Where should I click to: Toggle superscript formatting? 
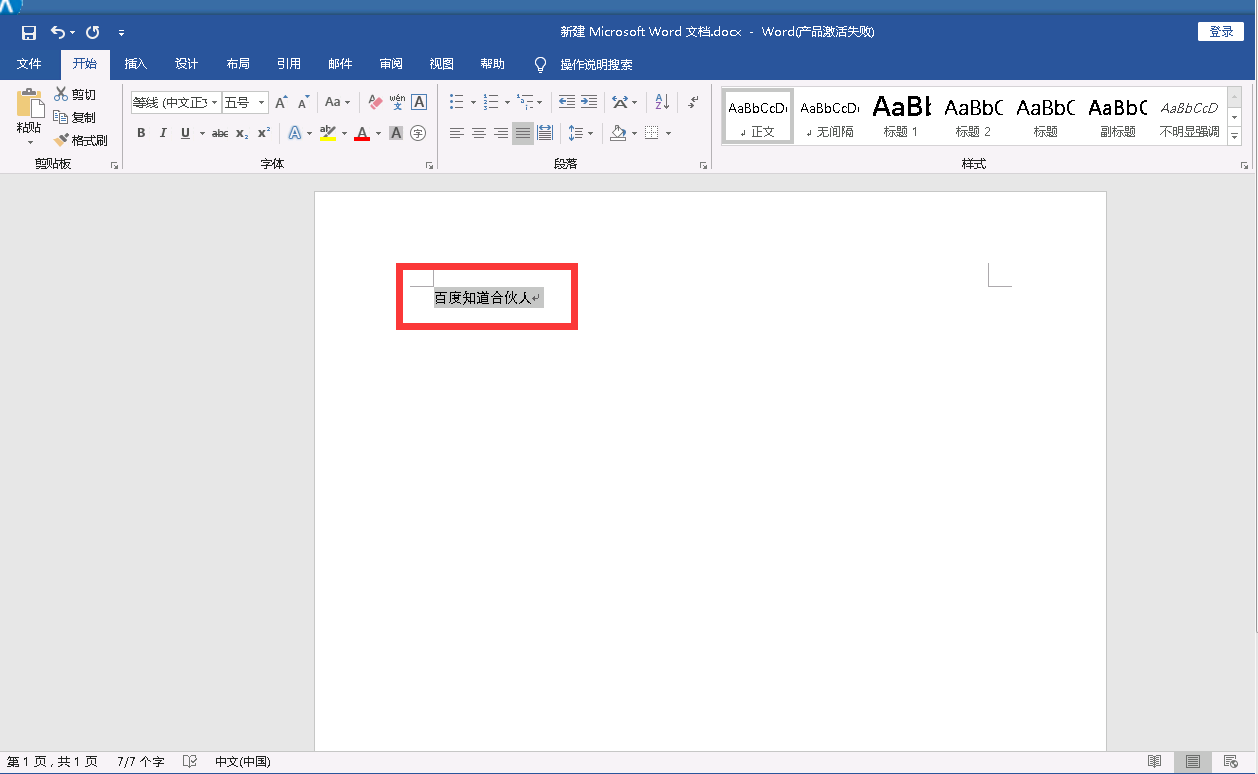pos(264,133)
